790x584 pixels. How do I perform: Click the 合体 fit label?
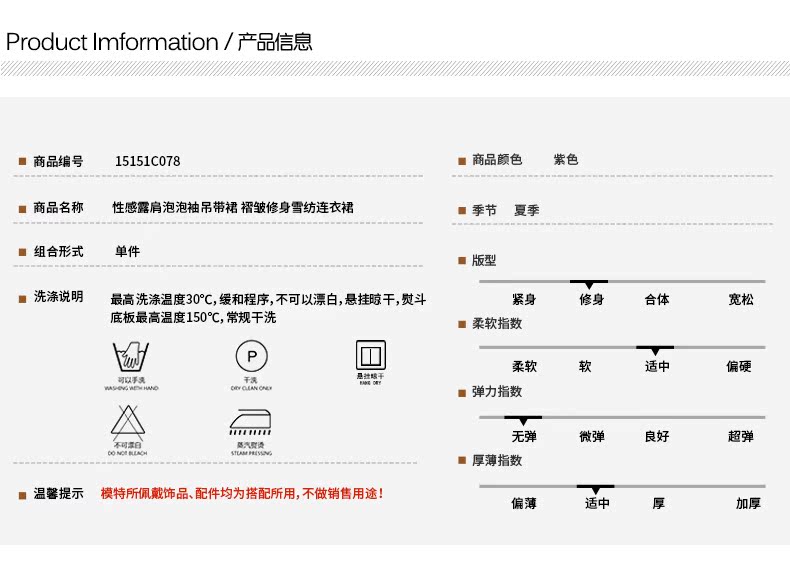657,300
